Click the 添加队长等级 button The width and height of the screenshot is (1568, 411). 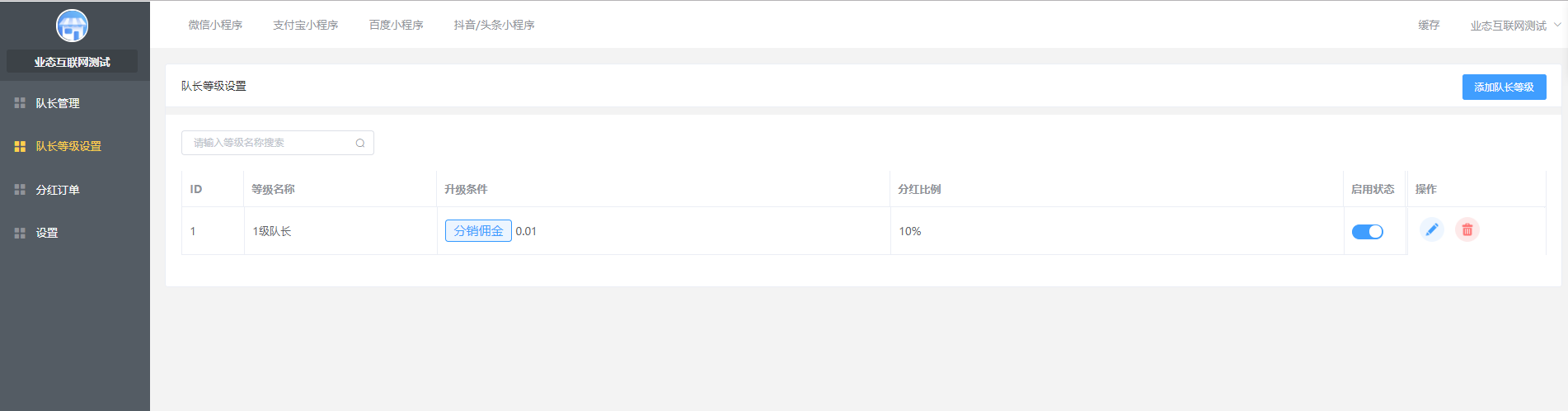coord(1505,87)
